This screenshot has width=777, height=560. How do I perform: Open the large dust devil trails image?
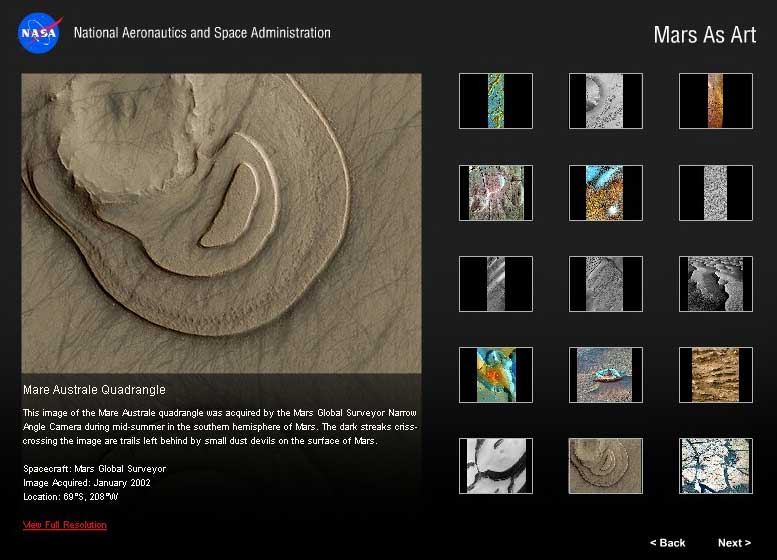[222, 223]
